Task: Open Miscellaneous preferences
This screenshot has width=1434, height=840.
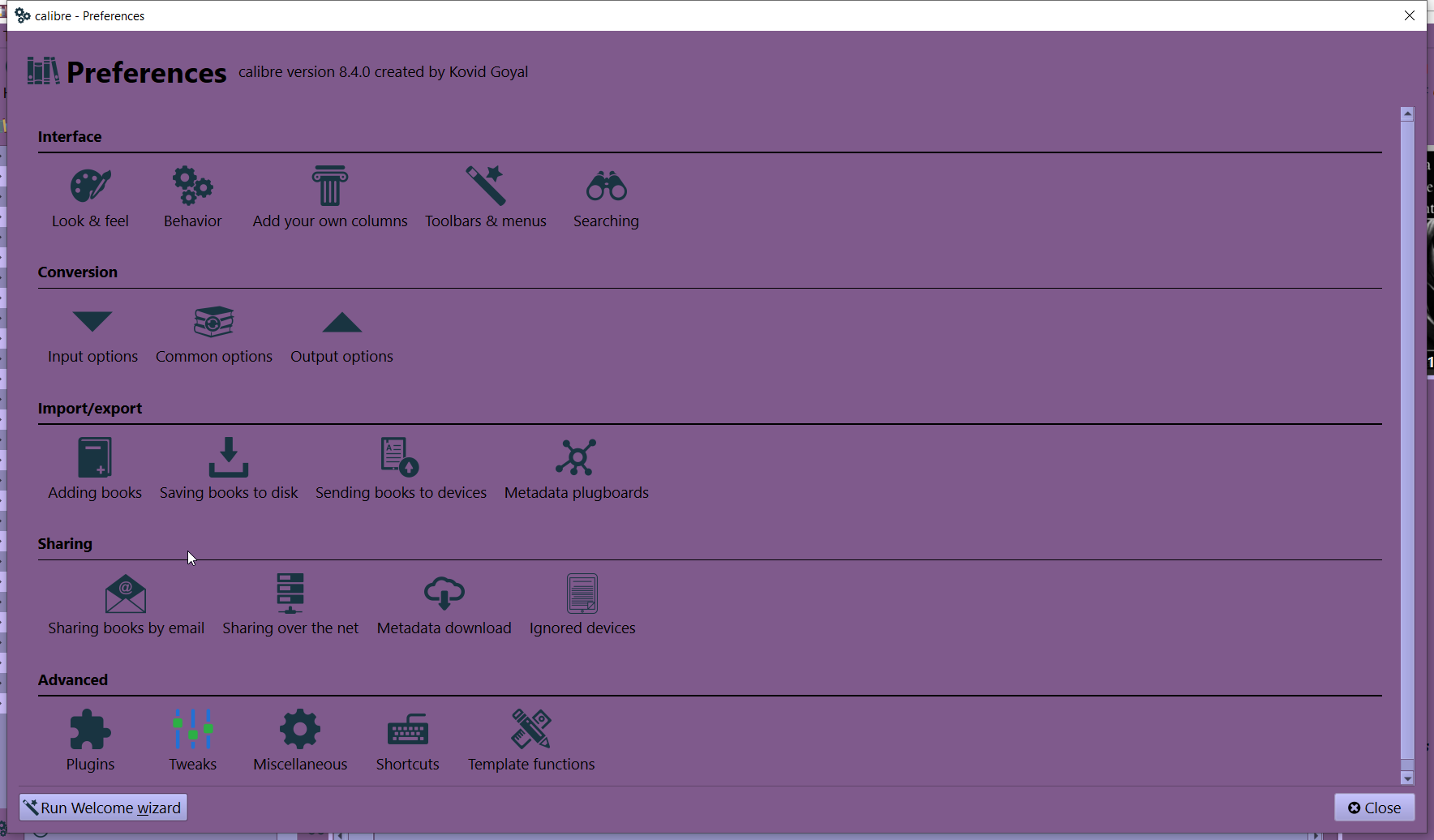Action: pyautogui.click(x=300, y=741)
